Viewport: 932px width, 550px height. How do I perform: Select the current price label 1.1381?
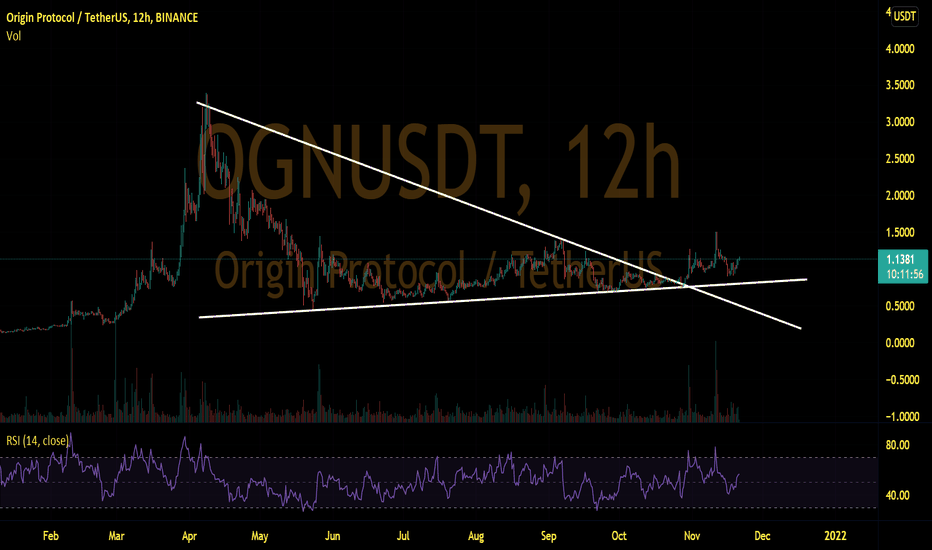[900, 259]
